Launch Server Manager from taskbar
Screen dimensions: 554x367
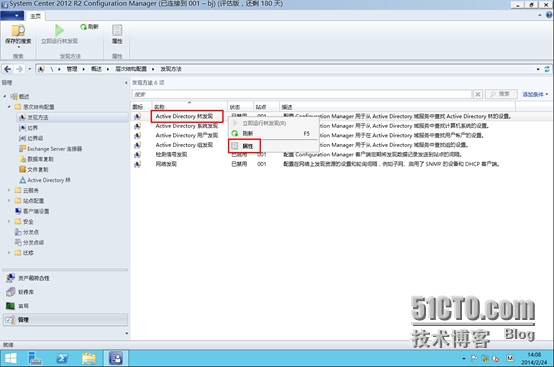point(35,359)
